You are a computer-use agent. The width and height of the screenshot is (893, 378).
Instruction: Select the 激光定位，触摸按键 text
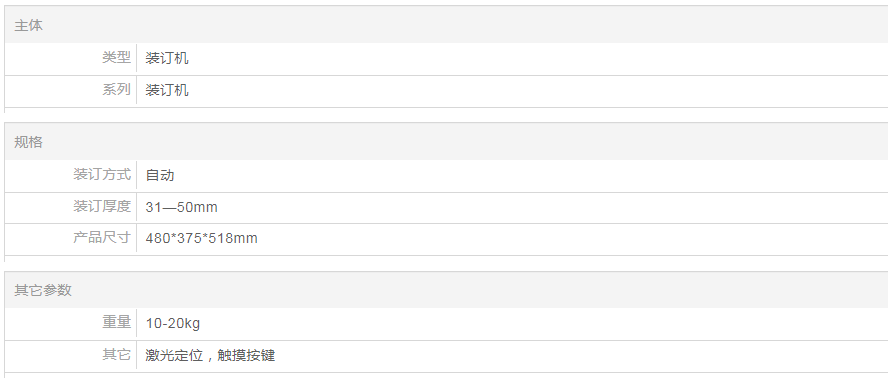(210, 356)
